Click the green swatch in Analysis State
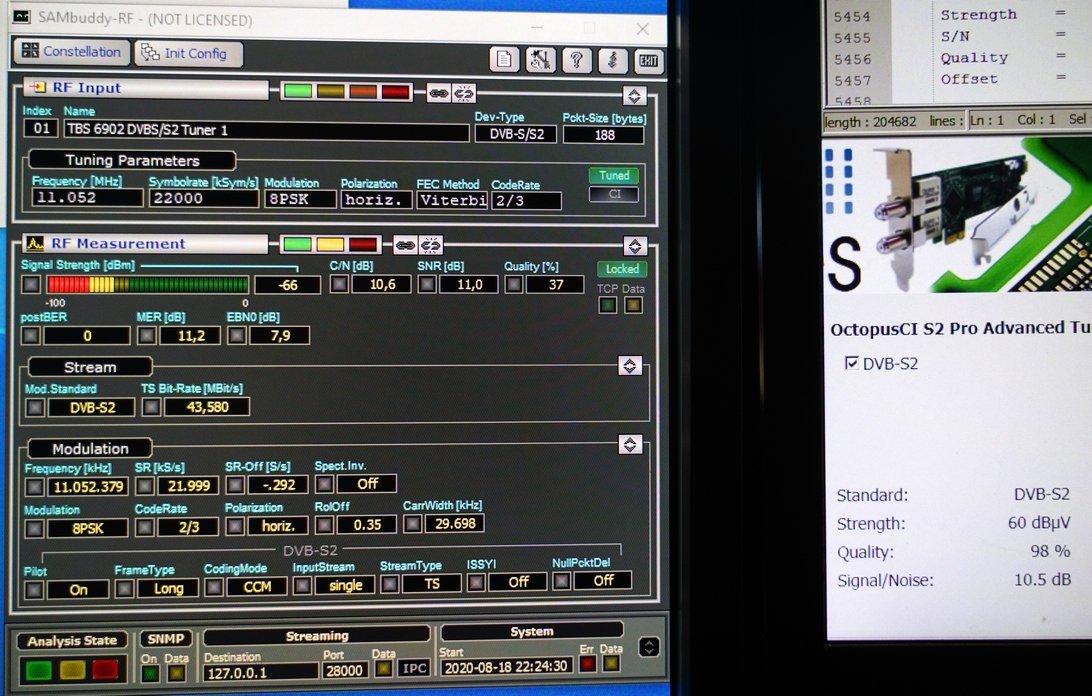The image size is (1092, 696). pos(38,669)
